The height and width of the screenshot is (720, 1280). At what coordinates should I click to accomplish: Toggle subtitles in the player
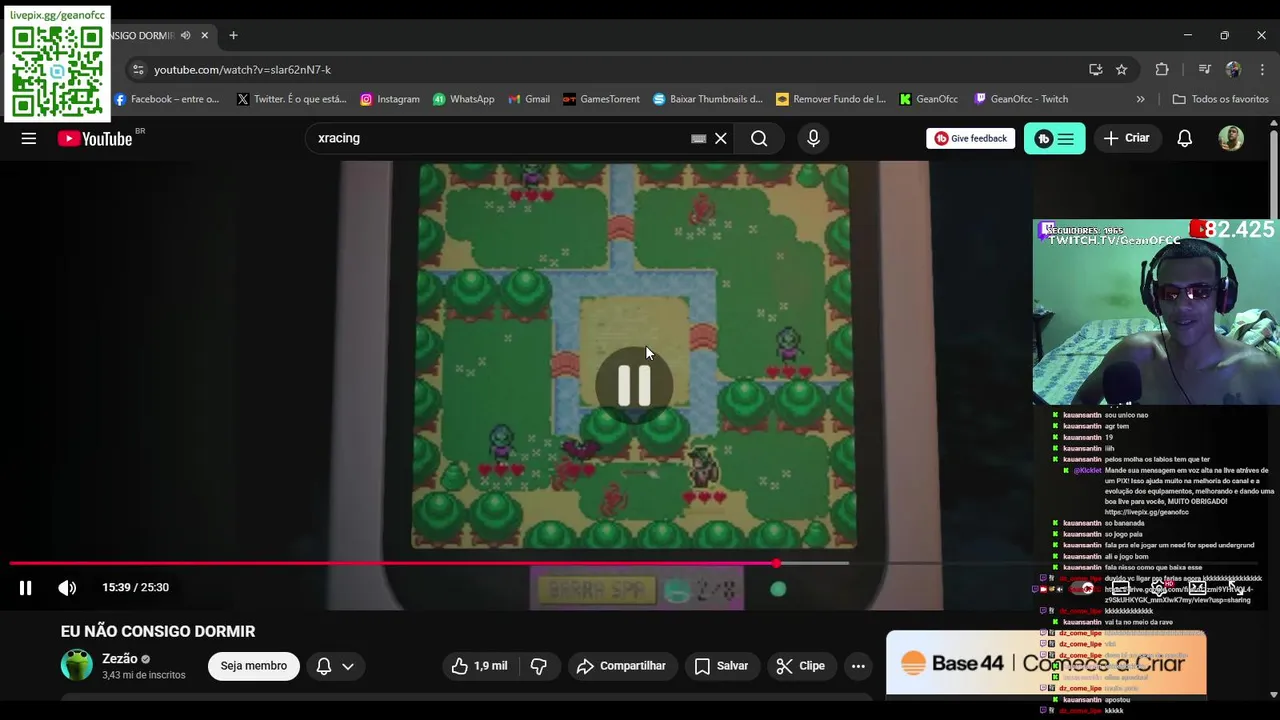pyautogui.click(x=1120, y=588)
